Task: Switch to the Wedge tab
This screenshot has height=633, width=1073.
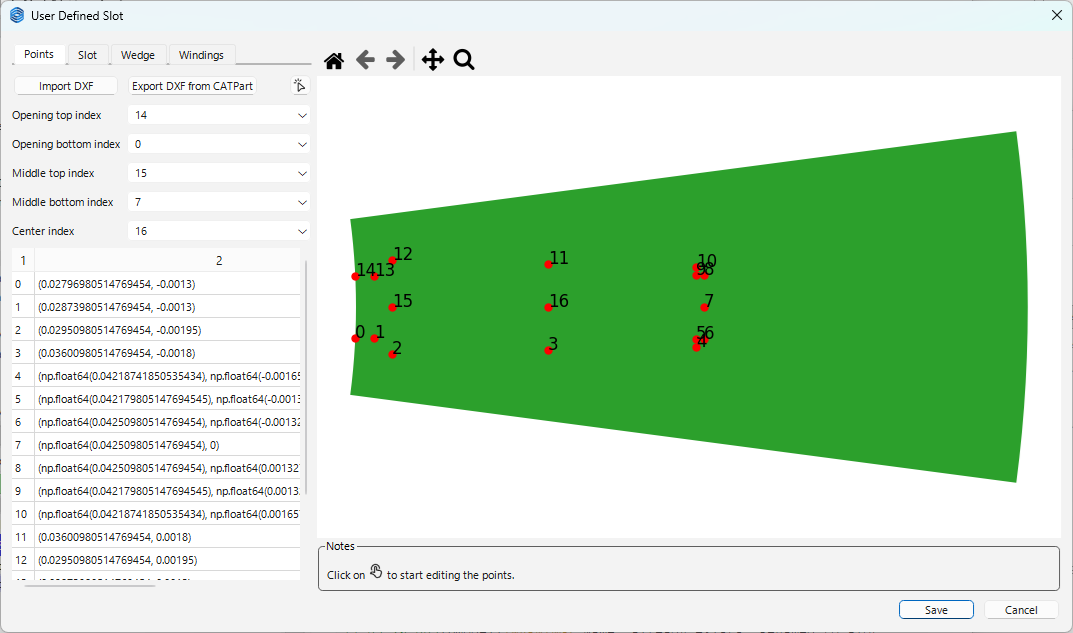Action: coord(138,55)
